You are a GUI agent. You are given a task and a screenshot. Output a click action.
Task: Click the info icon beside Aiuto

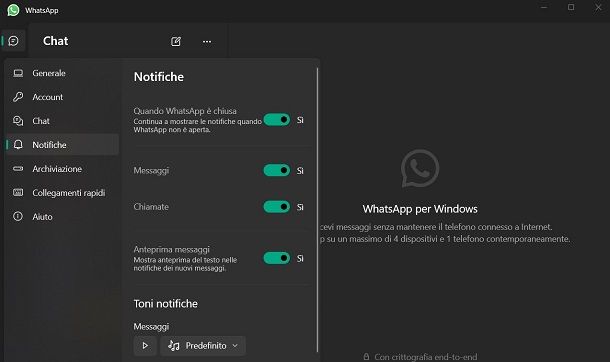pyautogui.click(x=18, y=217)
